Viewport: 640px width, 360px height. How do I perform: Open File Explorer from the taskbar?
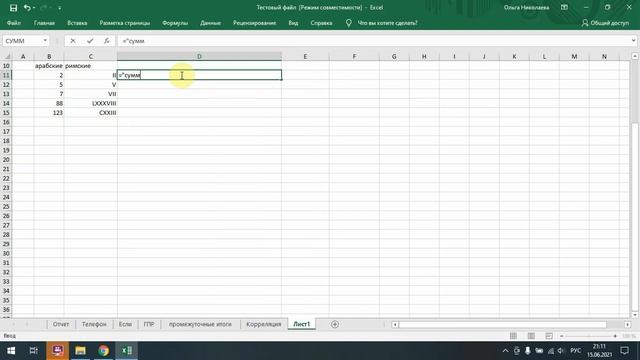(80, 351)
